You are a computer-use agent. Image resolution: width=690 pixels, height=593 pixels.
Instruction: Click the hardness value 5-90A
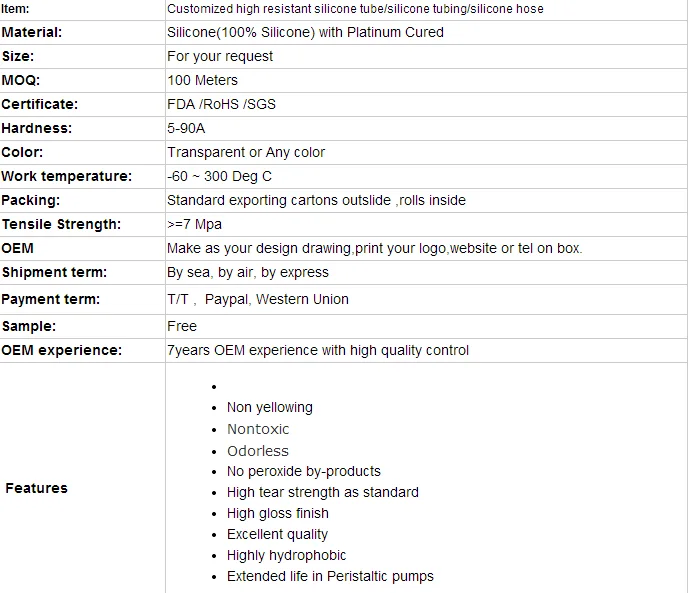(x=187, y=128)
